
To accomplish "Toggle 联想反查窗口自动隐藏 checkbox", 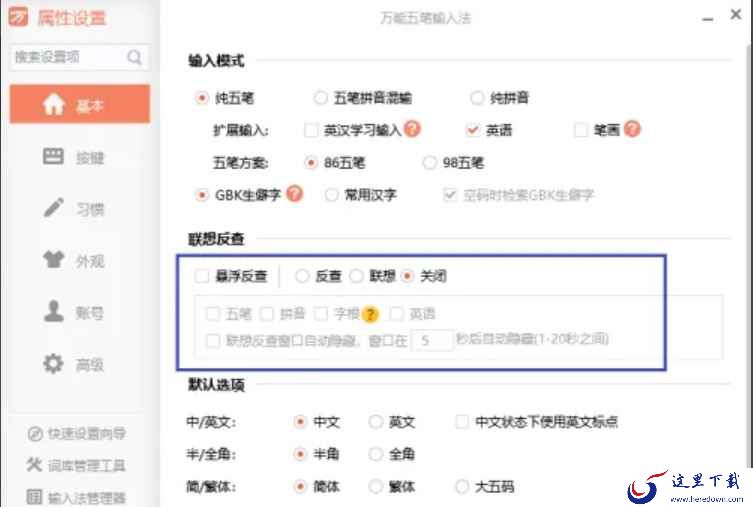I will 212,341.
